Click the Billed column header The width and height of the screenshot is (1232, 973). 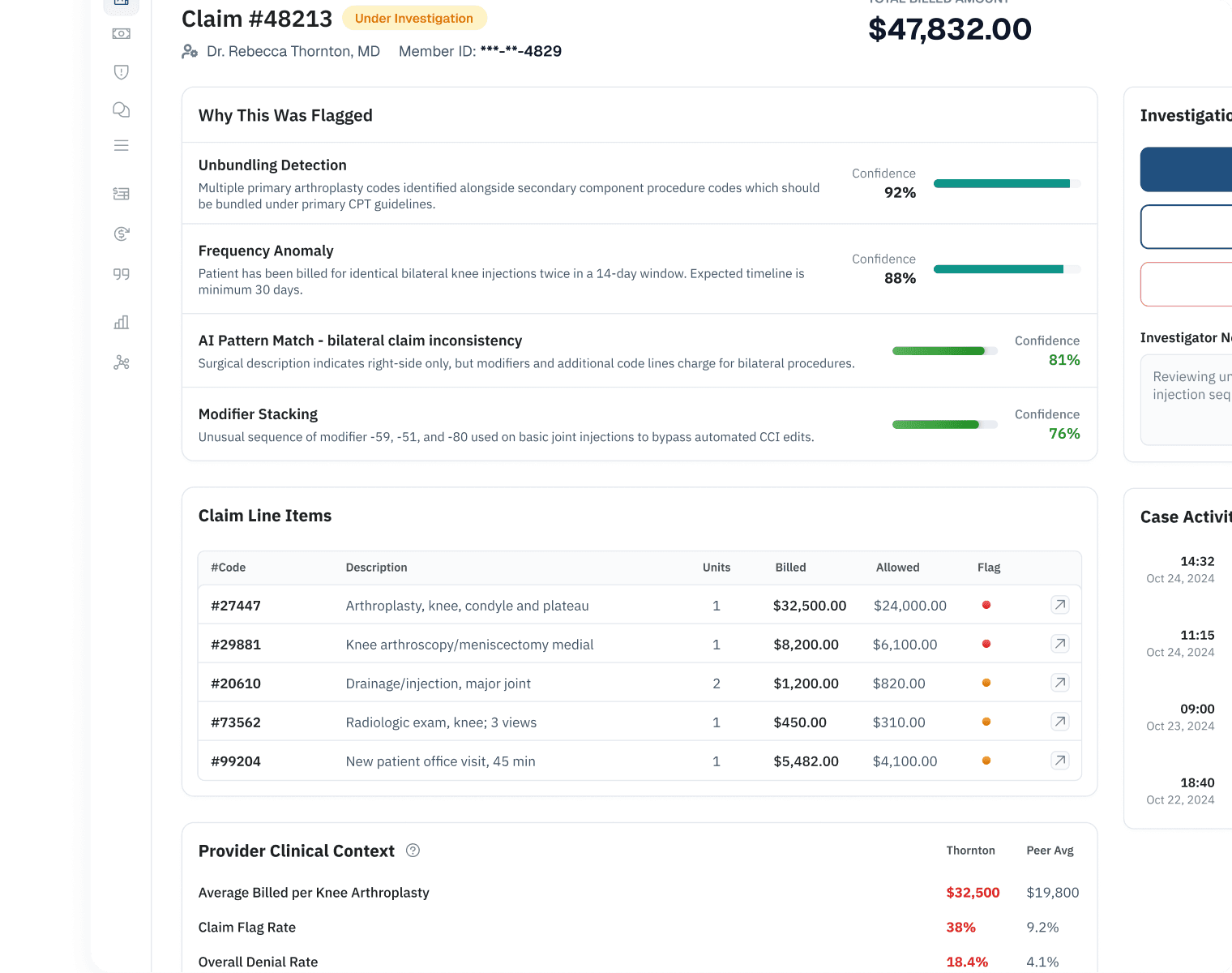791,568
